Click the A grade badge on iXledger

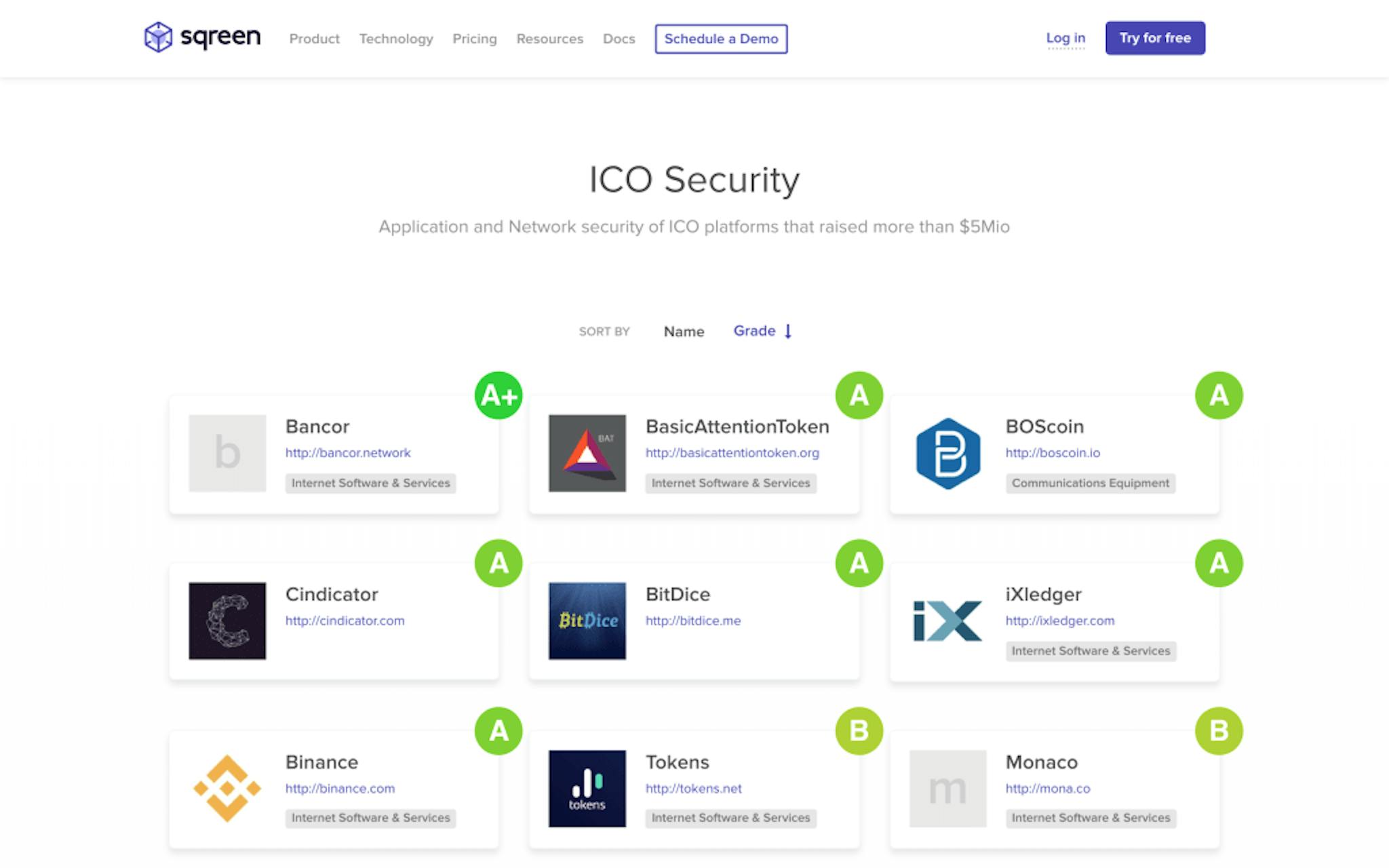point(1219,563)
